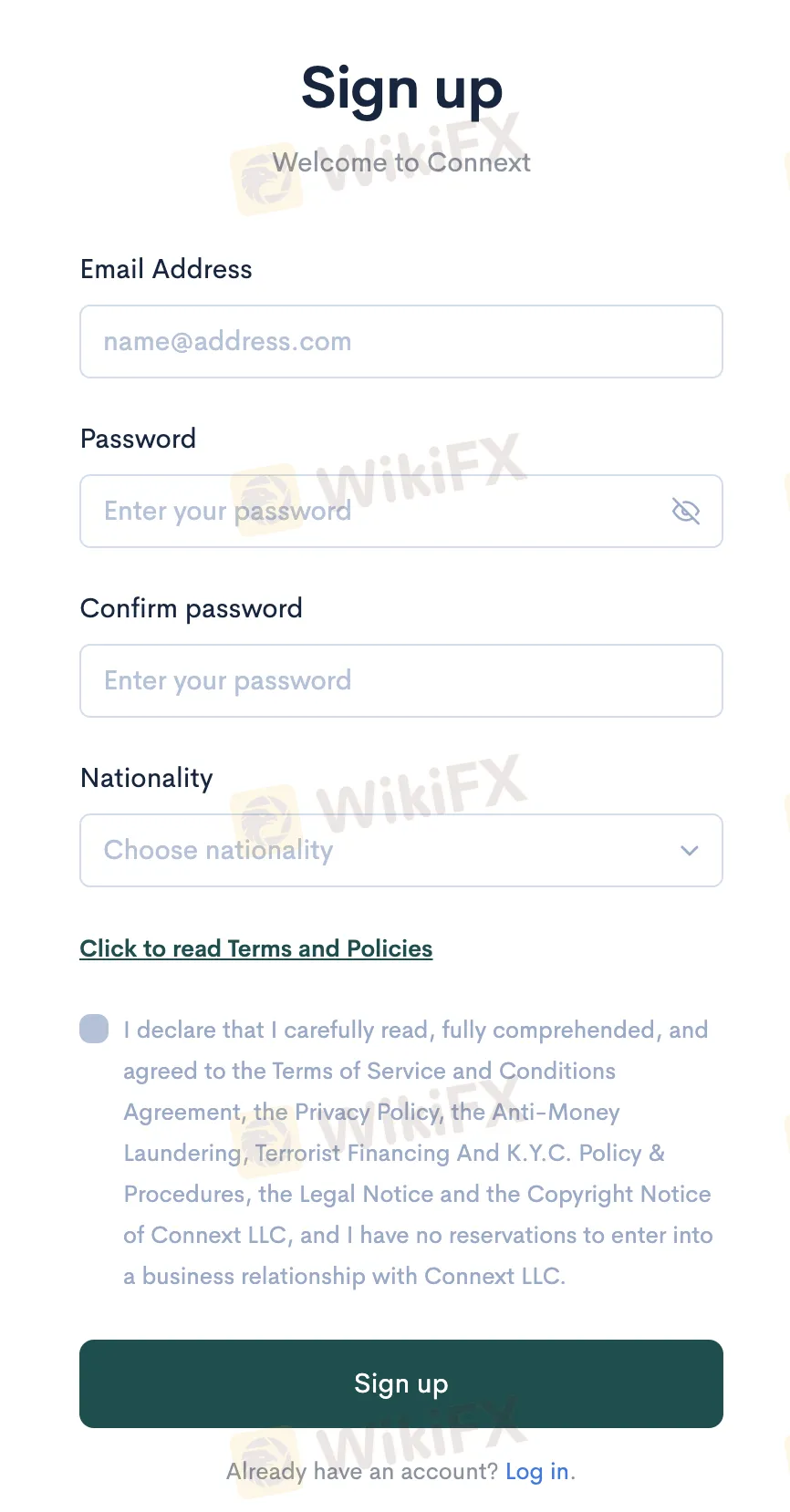Focus the Email Address input field
Image resolution: width=790 pixels, height=1512 pixels.
click(401, 342)
